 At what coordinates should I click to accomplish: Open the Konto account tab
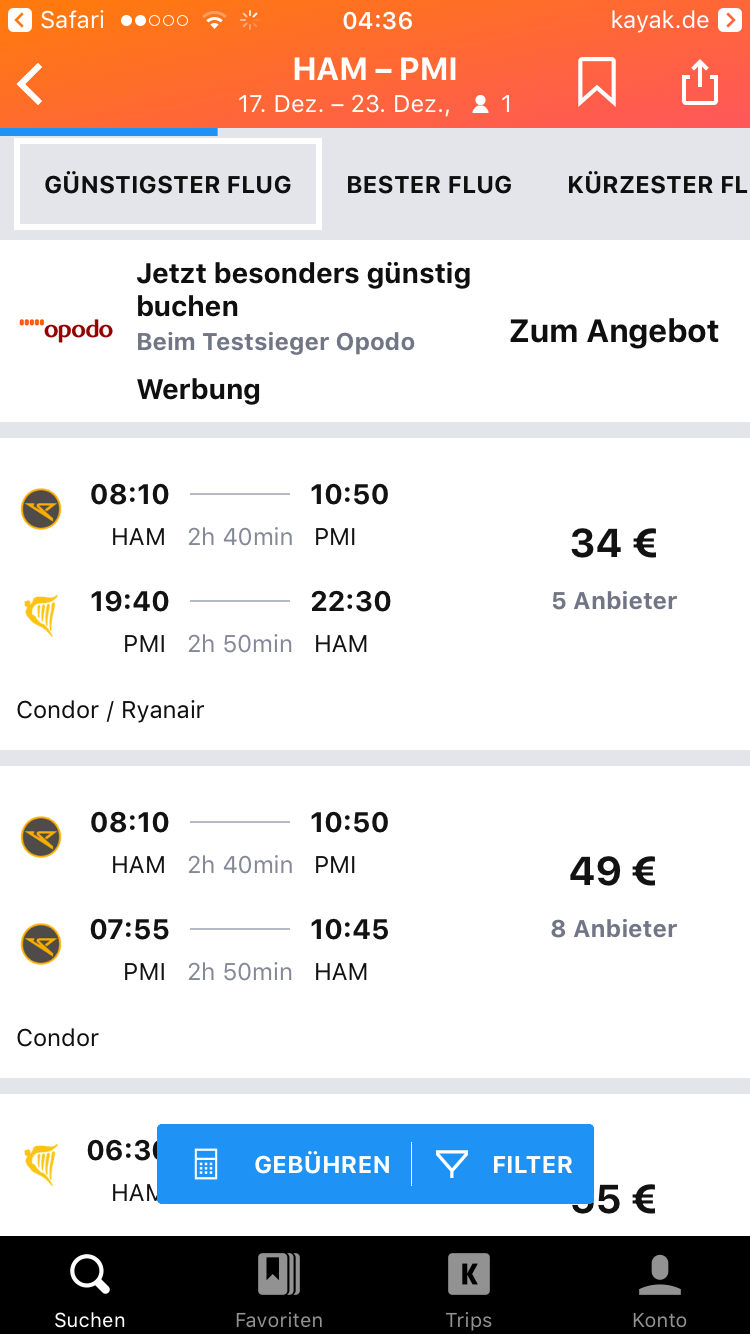659,1290
